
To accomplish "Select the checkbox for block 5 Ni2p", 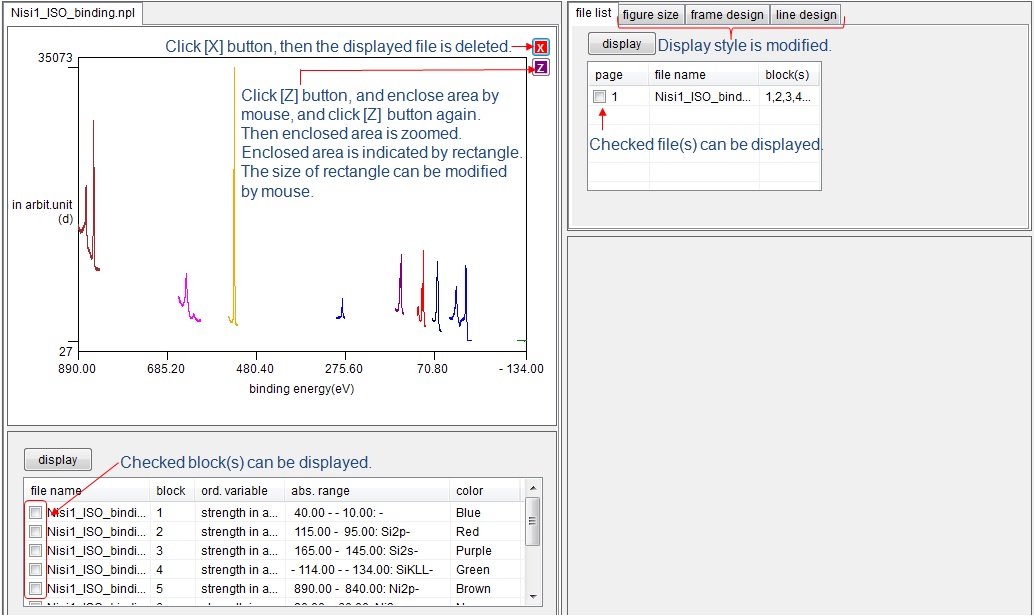I will 36,589.
